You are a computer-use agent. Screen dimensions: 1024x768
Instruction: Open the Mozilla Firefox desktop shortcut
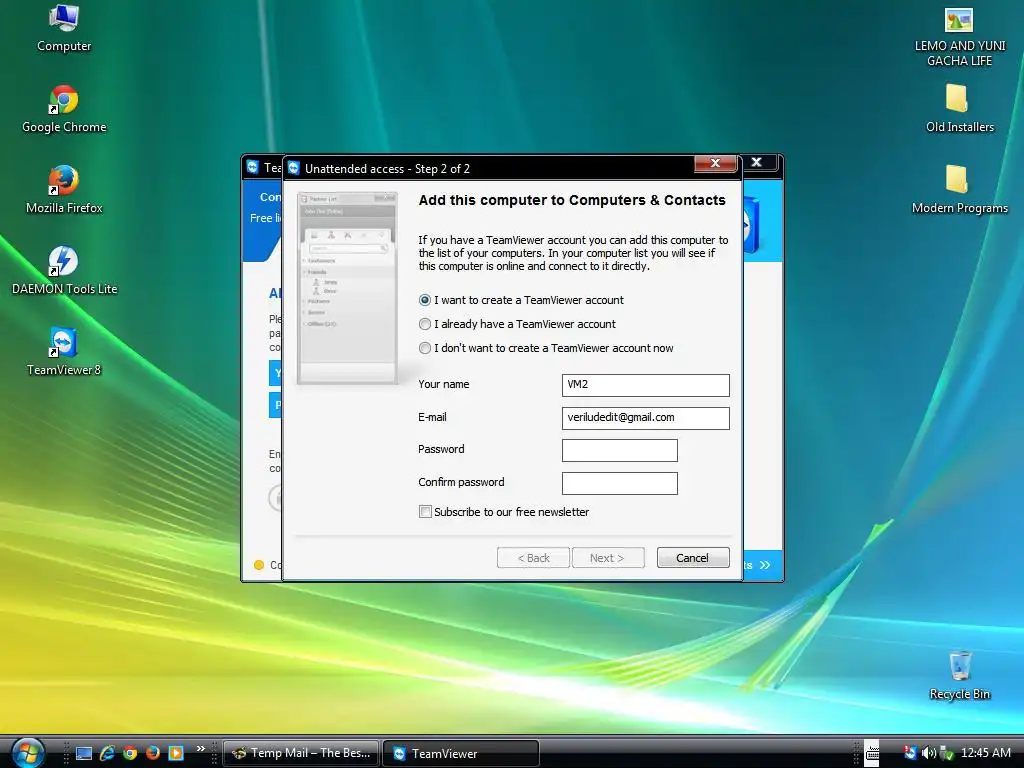pos(64,191)
